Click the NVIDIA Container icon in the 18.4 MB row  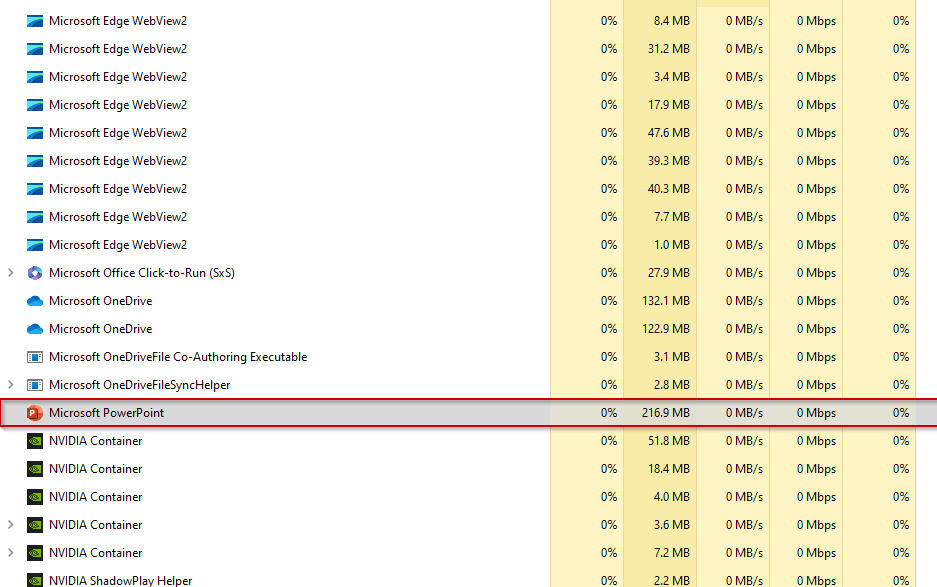35,469
